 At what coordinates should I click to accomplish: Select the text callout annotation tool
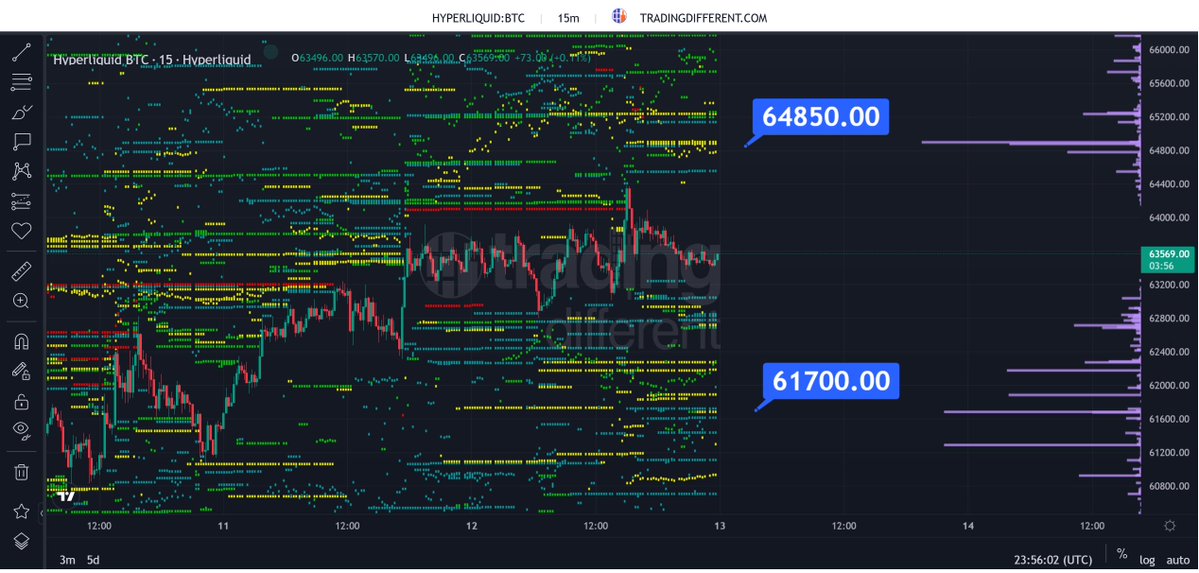click(x=21, y=142)
